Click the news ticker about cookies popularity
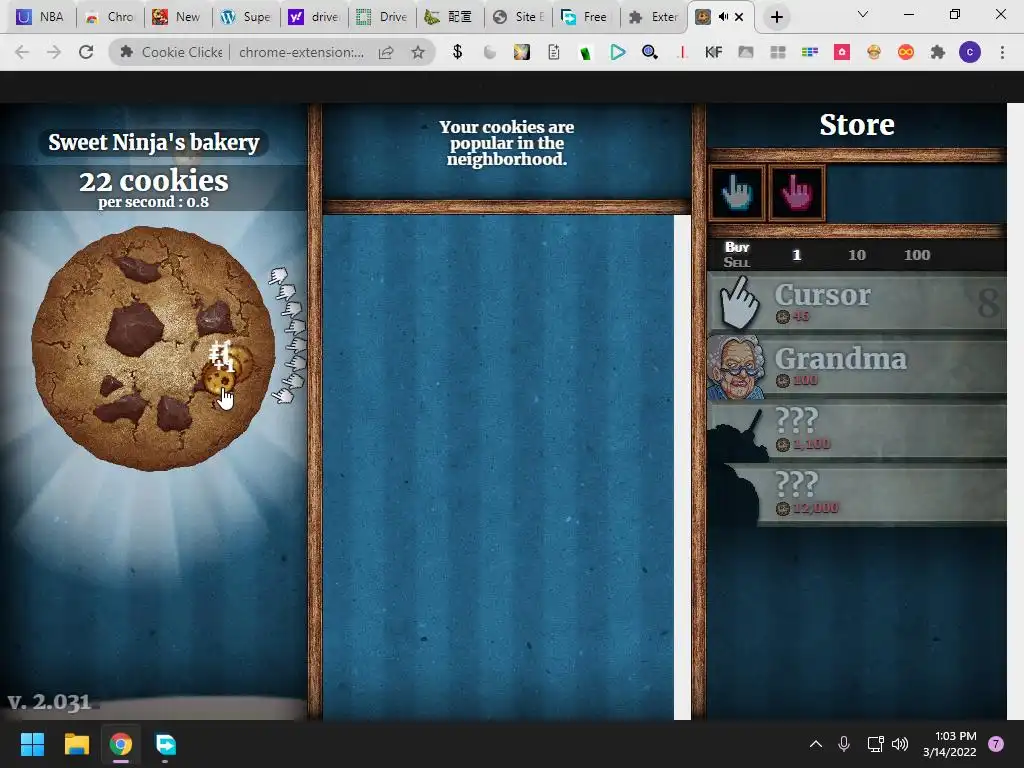 pyautogui.click(x=507, y=143)
